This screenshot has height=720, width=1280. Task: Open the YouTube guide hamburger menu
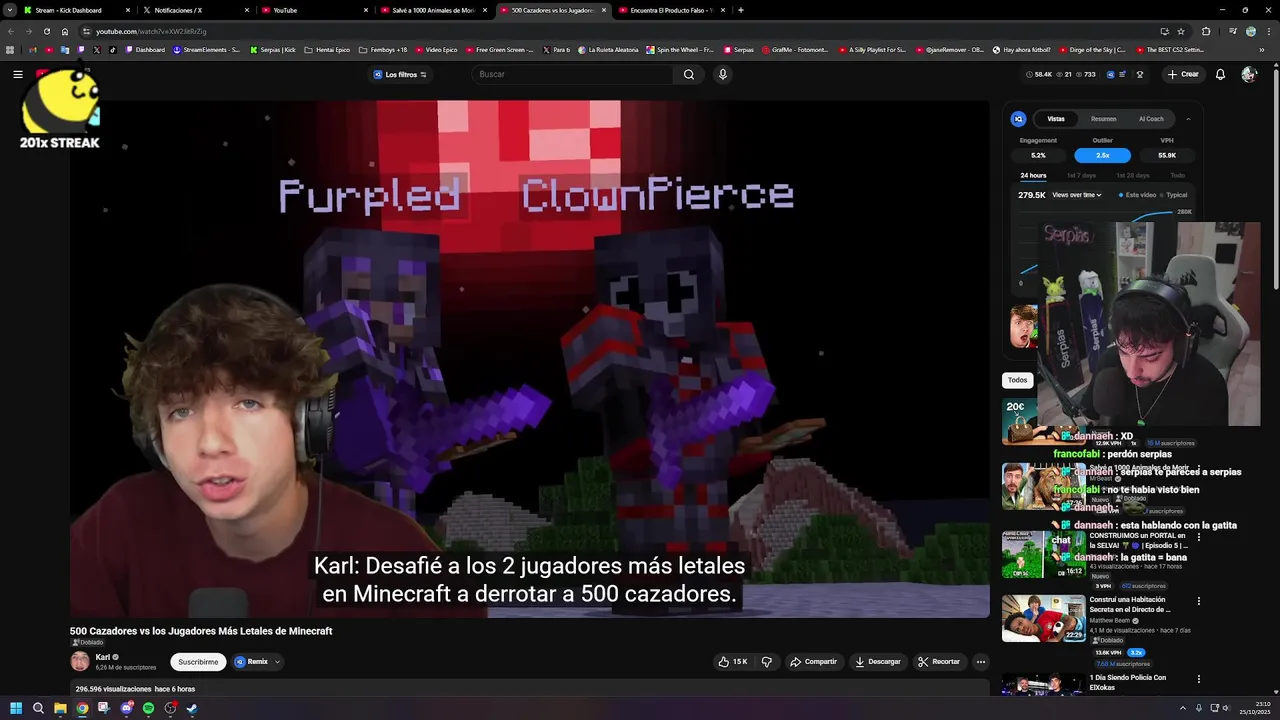[x=17, y=74]
